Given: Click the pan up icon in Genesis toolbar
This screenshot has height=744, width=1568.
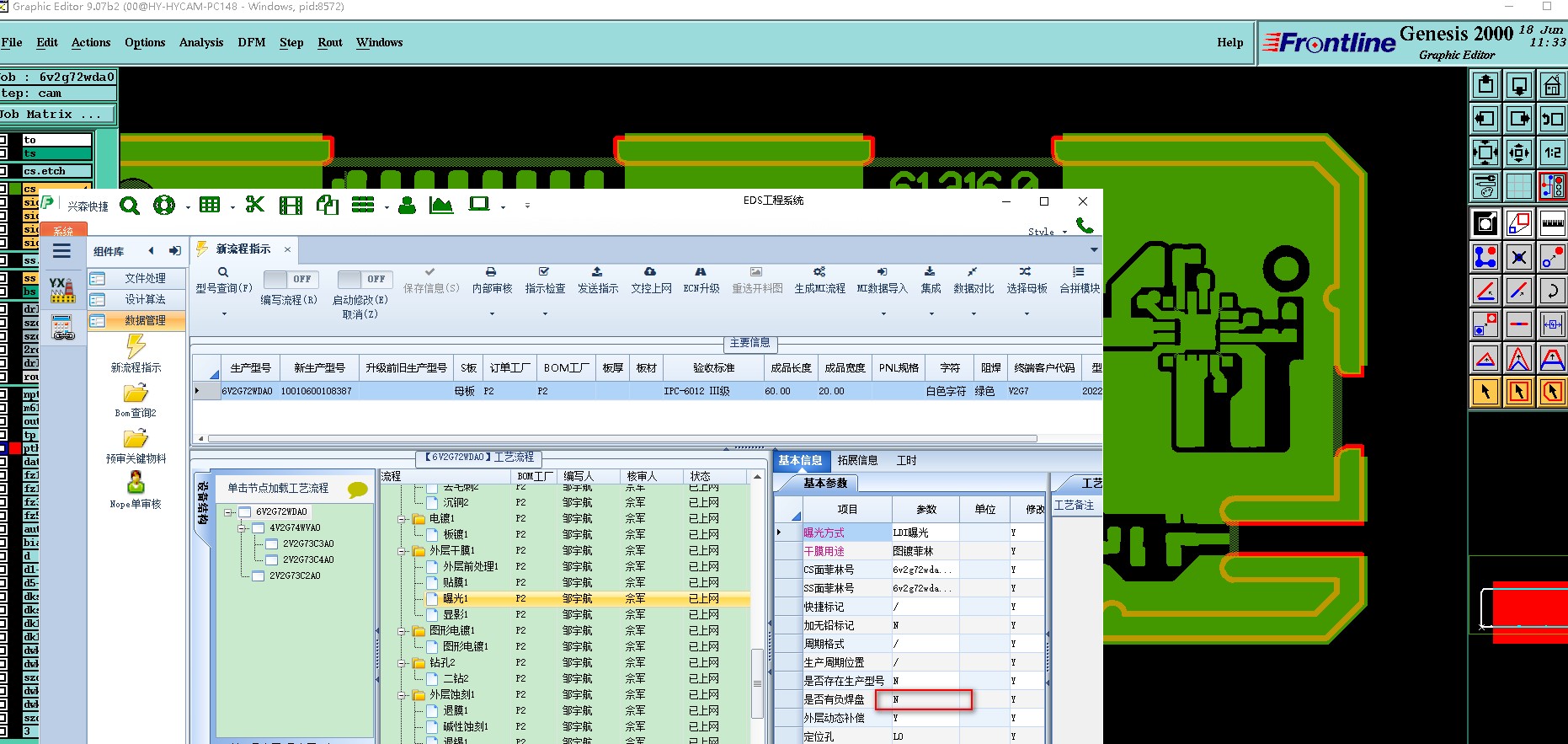Looking at the screenshot, I should tap(1485, 85).
